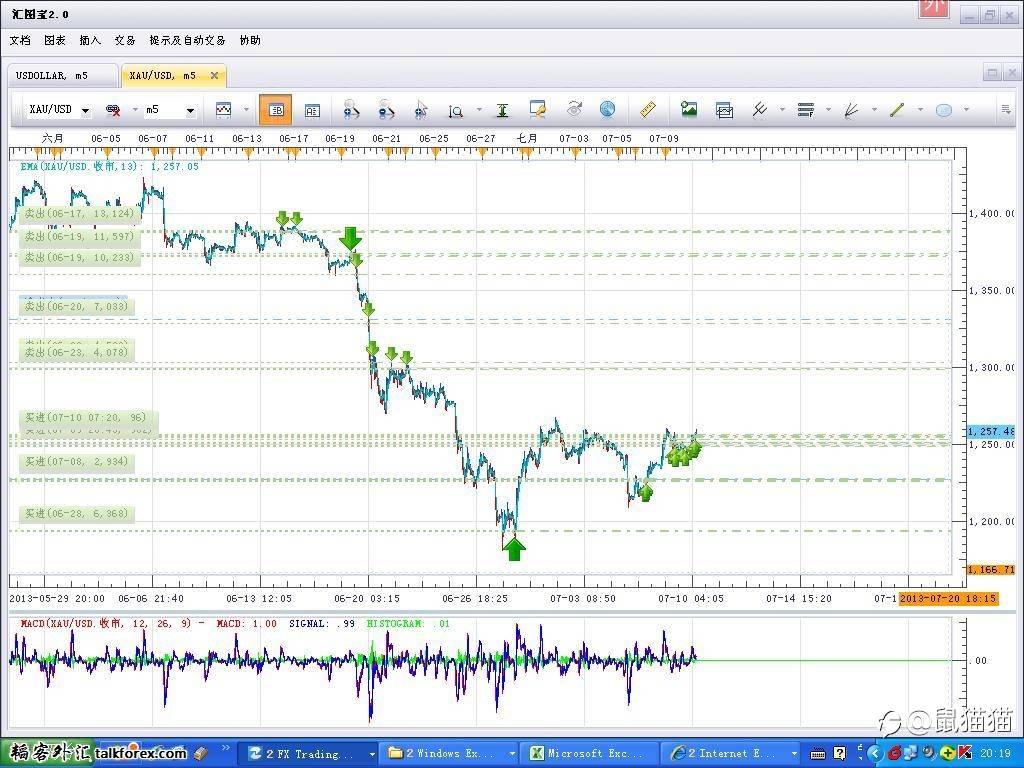Select the fan lines drawing tool
Image resolution: width=1024 pixels, height=768 pixels.
tap(851, 110)
